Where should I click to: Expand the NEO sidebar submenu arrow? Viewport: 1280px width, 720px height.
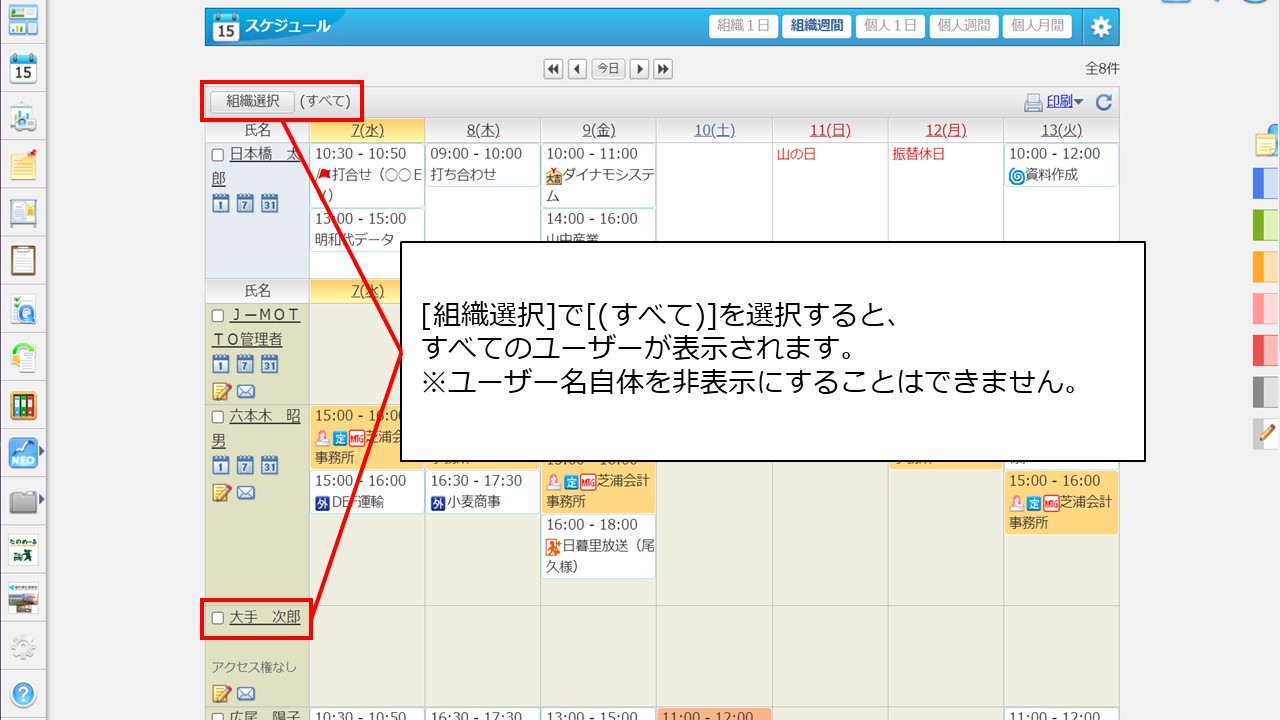[x=41, y=452]
